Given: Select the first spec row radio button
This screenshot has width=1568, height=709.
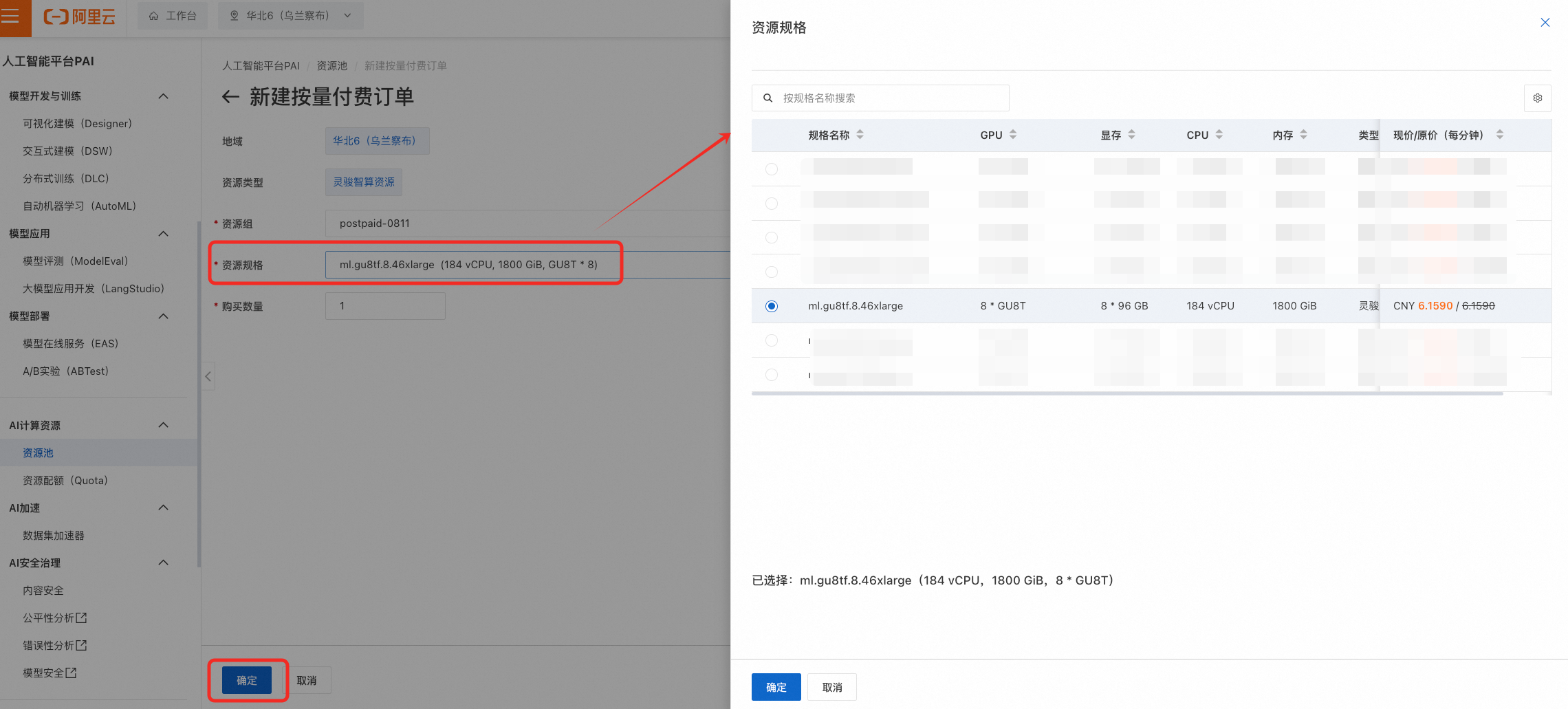Looking at the screenshot, I should click(772, 169).
